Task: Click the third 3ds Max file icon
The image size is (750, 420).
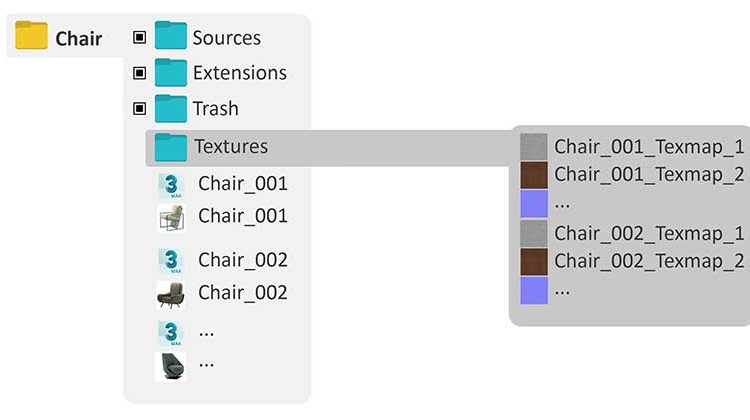Action: tap(171, 332)
